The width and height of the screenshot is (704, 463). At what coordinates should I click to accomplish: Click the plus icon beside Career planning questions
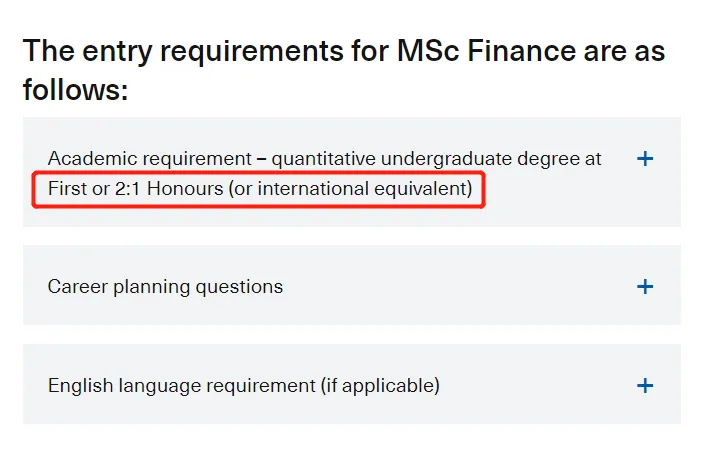point(645,287)
